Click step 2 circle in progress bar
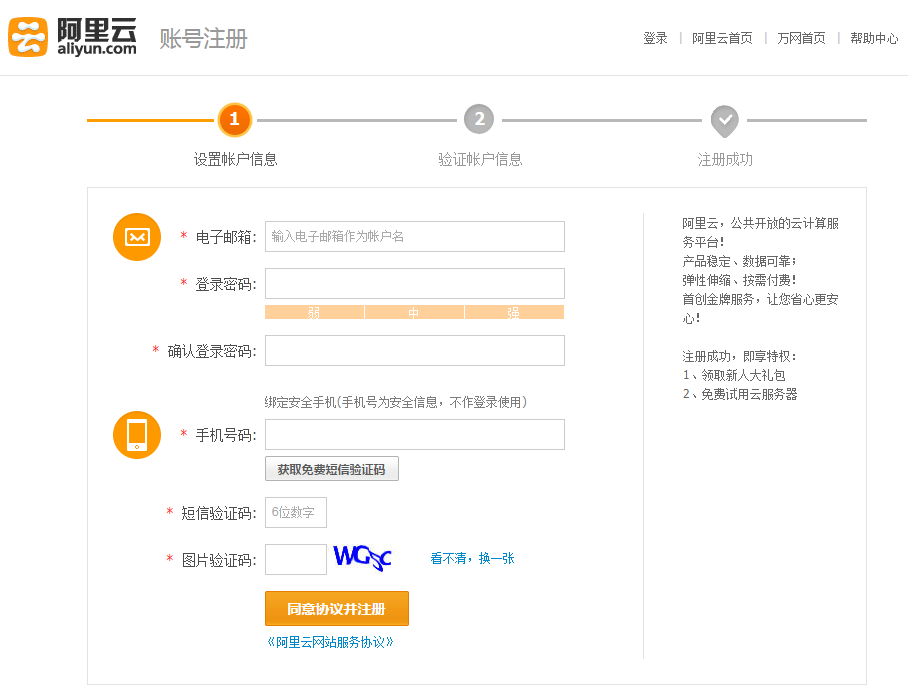The image size is (908, 687). (x=479, y=120)
